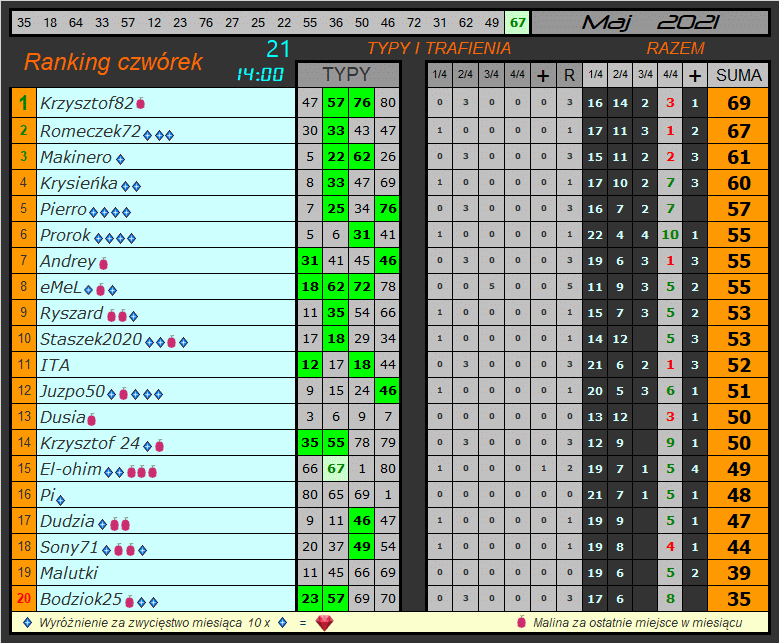The height and width of the screenshot is (643, 779).
Task: Select player name Sony71
Action: tap(69, 547)
